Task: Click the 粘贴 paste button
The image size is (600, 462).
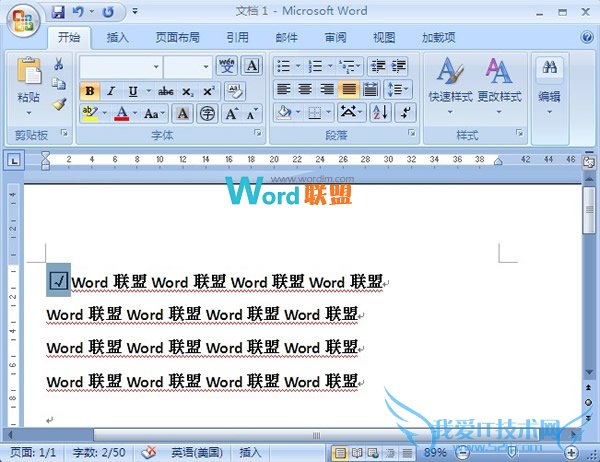Action: tap(29, 80)
